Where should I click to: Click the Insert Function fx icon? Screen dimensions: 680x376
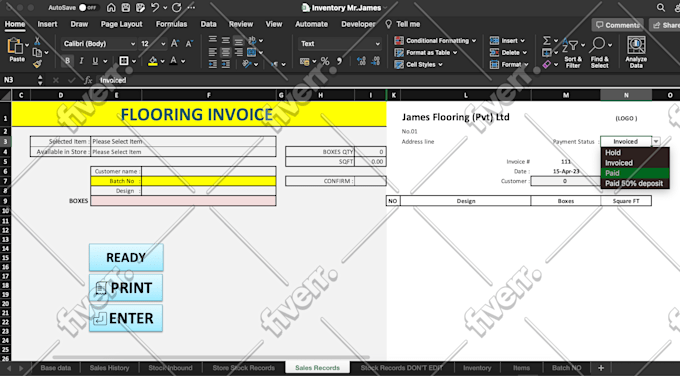(x=88, y=80)
